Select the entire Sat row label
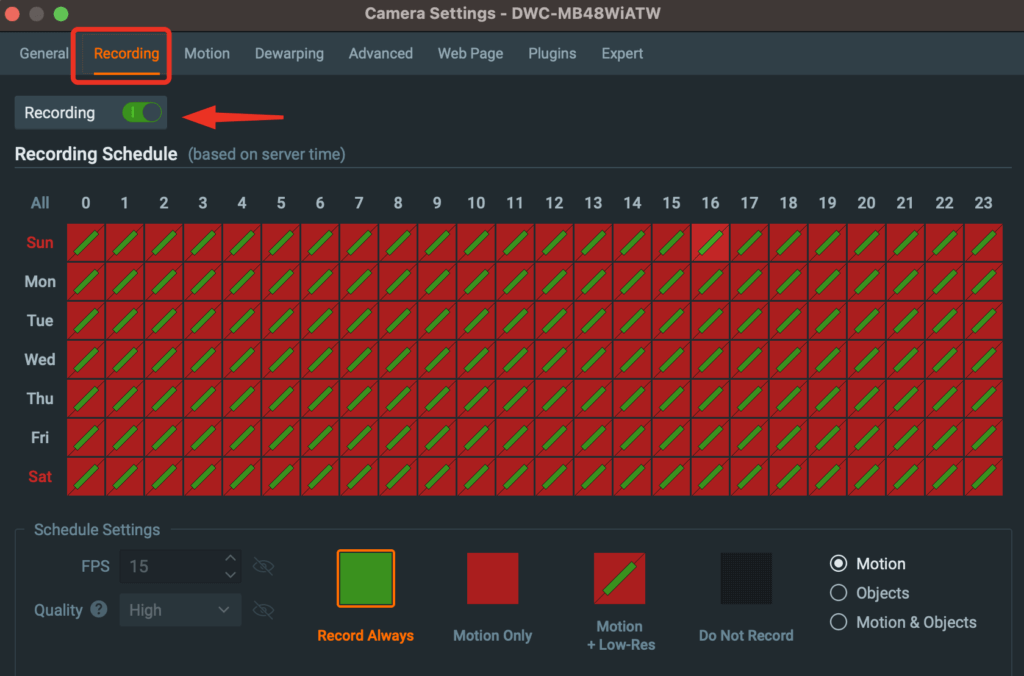This screenshot has width=1024, height=676. (40, 477)
